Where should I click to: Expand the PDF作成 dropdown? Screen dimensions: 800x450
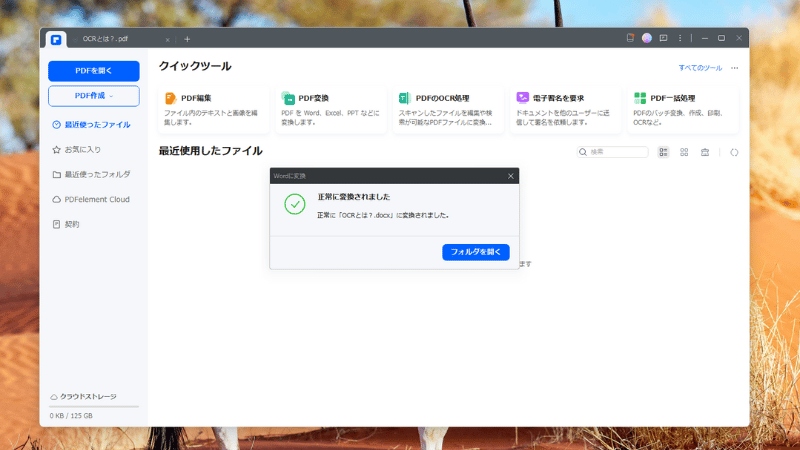click(x=94, y=96)
